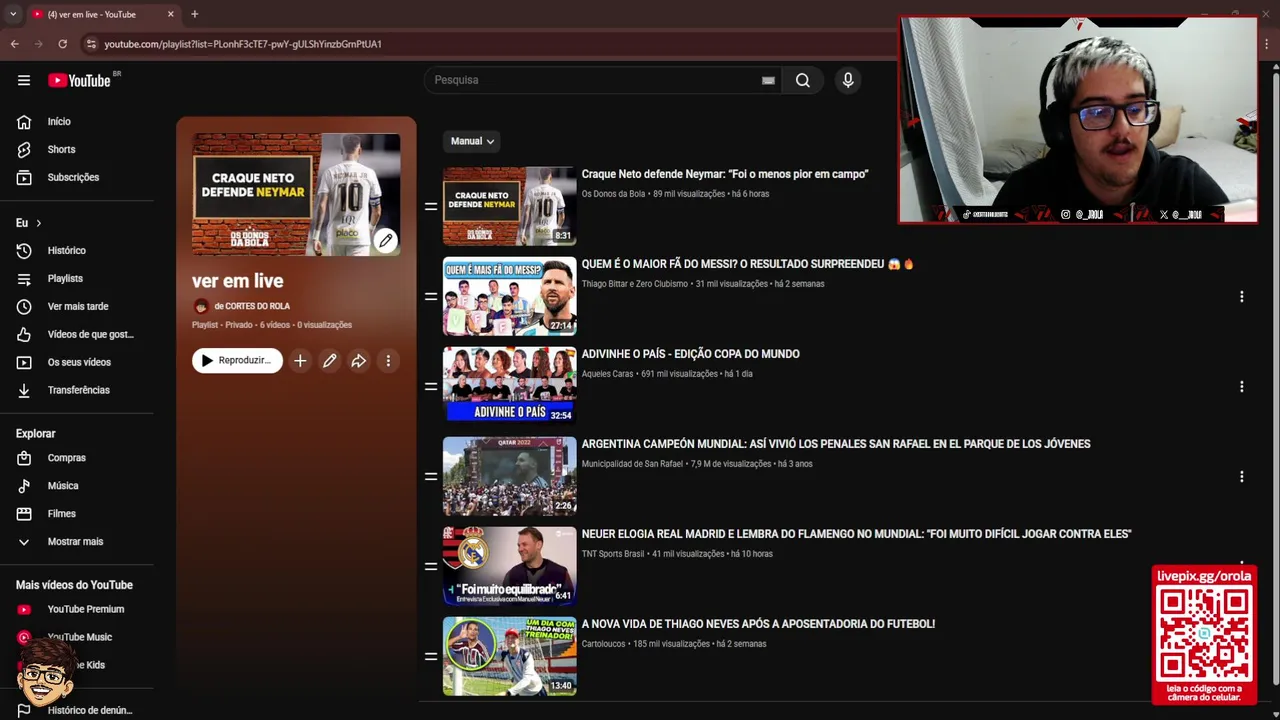Open a new browser tab

click(194, 14)
